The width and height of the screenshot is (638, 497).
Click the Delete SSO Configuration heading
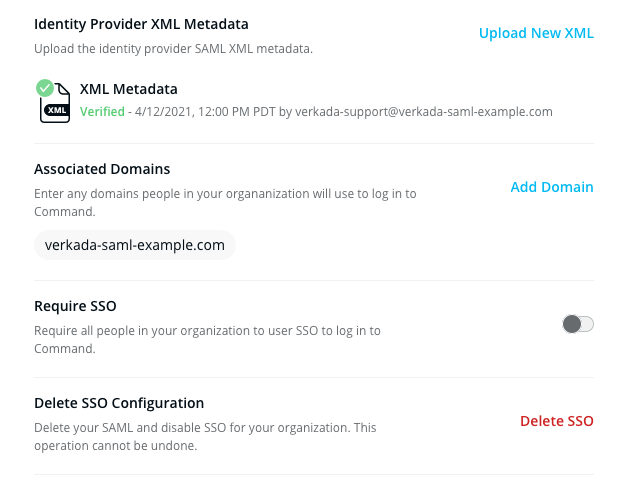click(x=119, y=403)
